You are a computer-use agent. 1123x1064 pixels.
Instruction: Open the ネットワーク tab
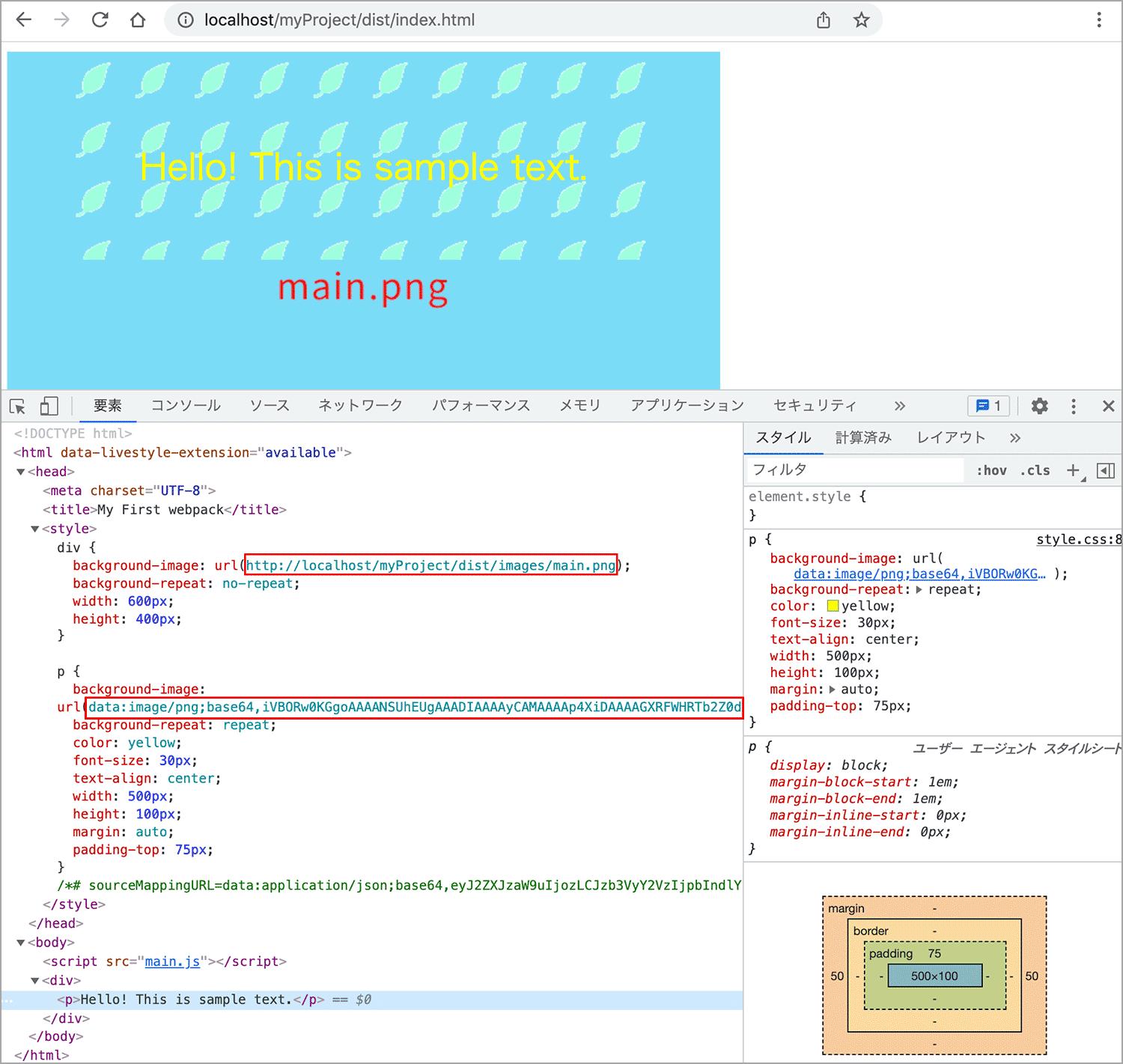point(361,406)
